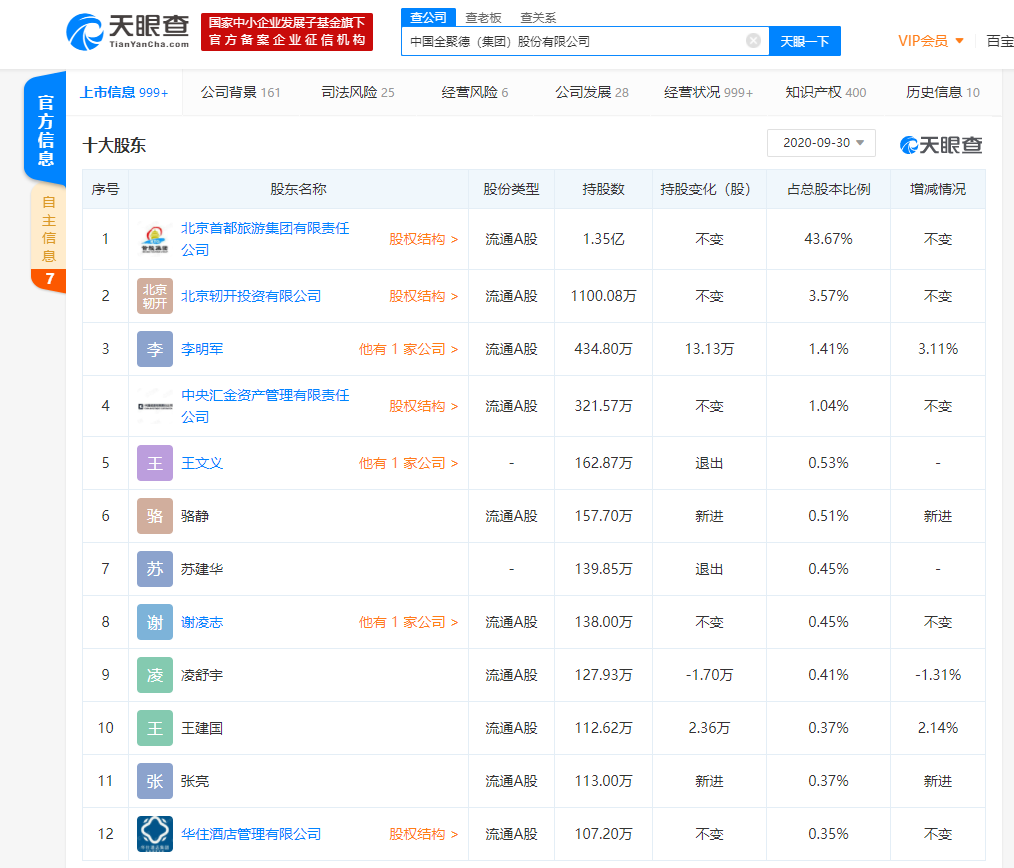Click the 天眼一下 search button
The height and width of the screenshot is (868, 1014).
click(804, 41)
